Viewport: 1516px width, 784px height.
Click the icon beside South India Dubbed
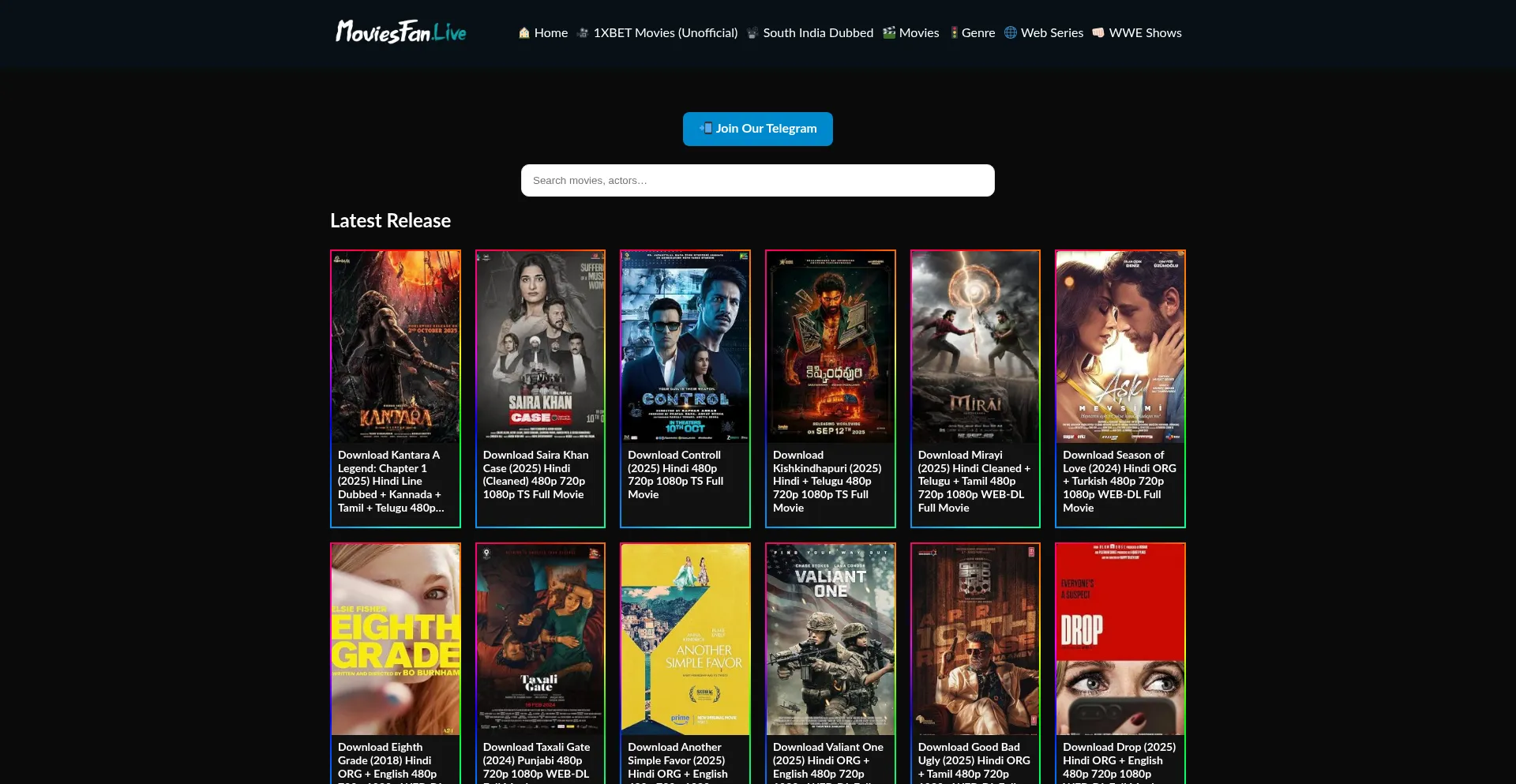(752, 33)
